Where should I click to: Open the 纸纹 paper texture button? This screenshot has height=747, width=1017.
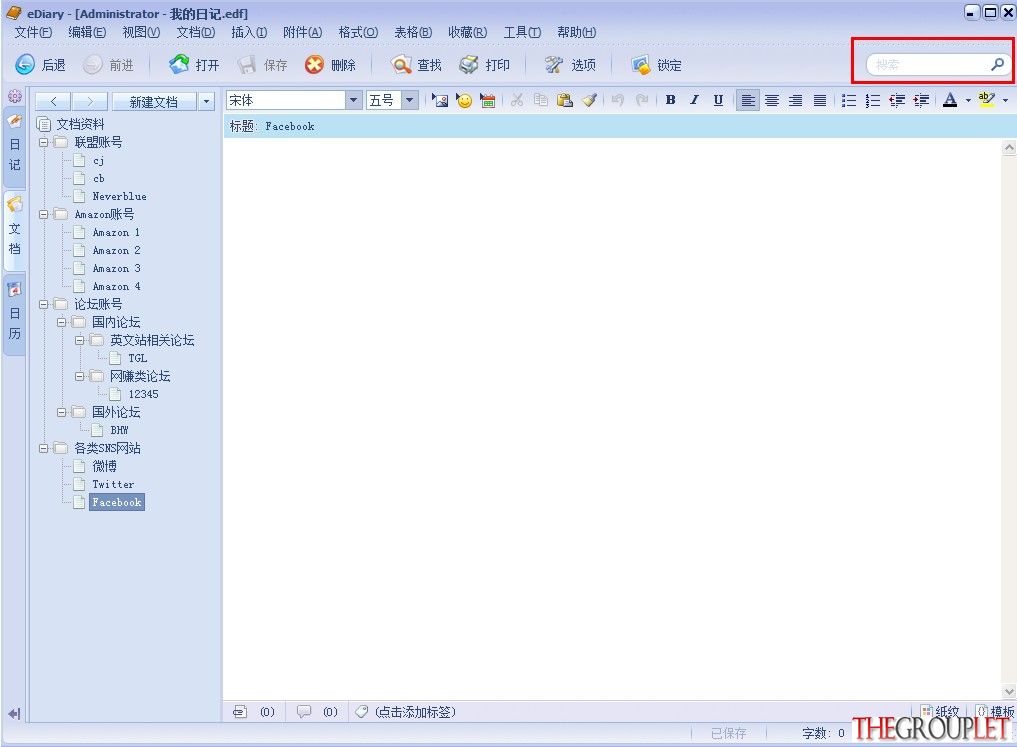pyautogui.click(x=939, y=712)
